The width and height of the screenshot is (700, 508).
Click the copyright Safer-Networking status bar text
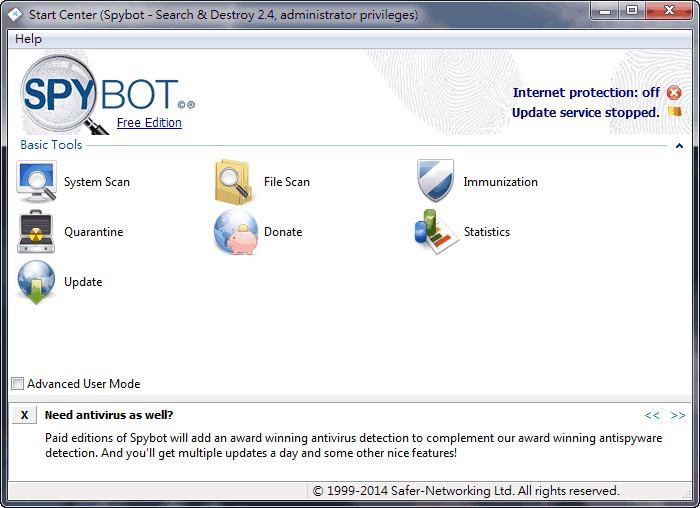466,491
